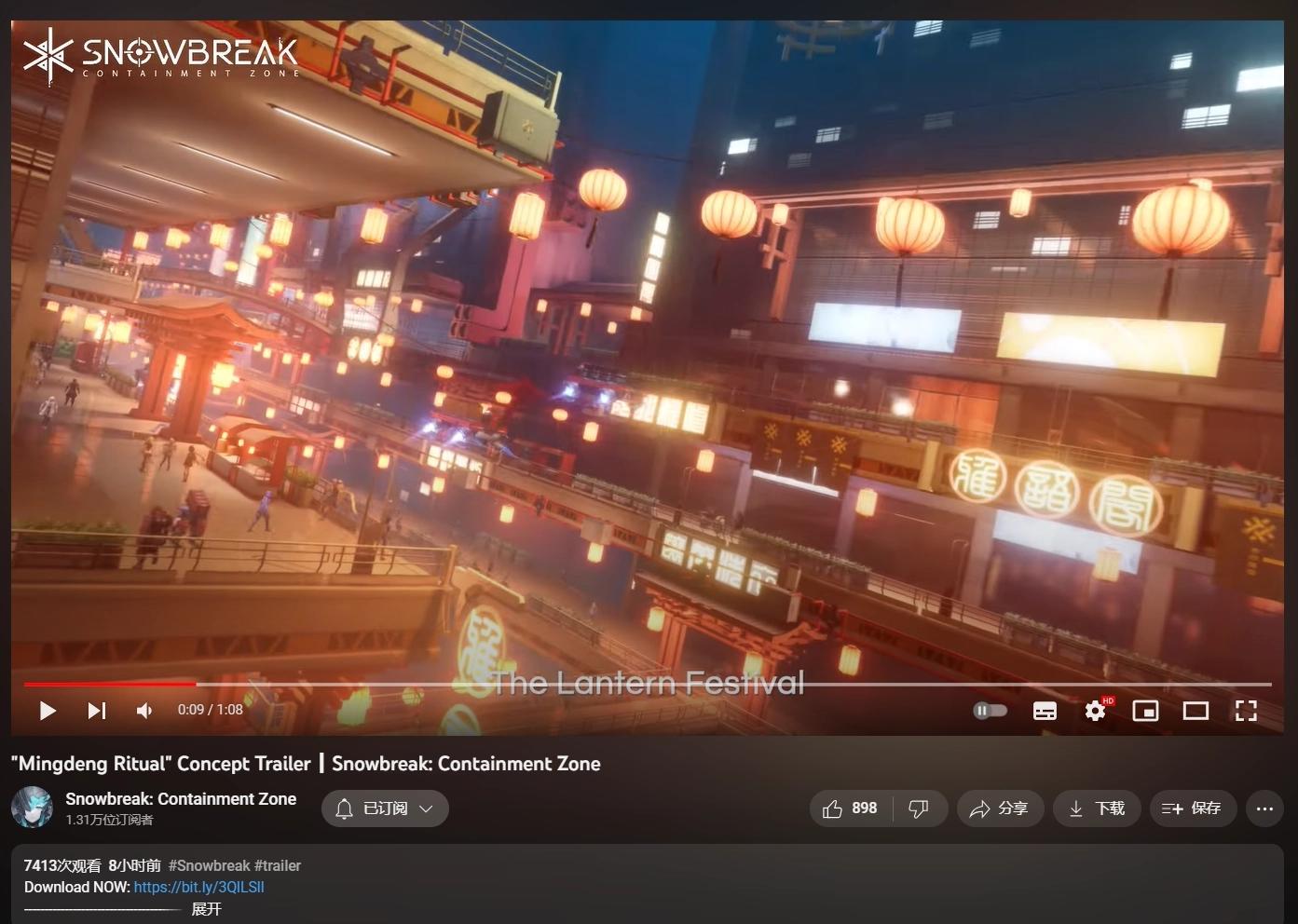1298x924 pixels.
Task: Open Snowbreak channel avatar
Action: click(32, 808)
